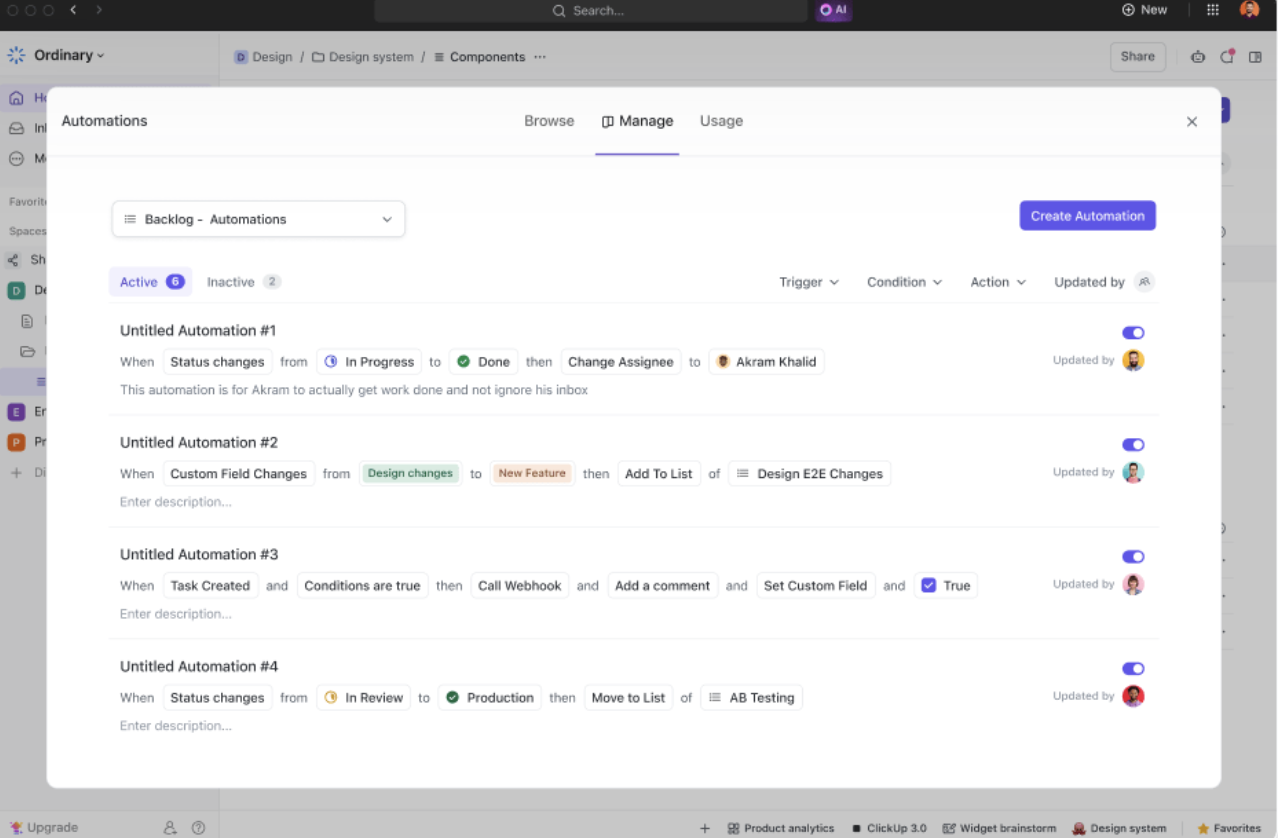
Task: Click Design in the breadcrumb
Action: pyautogui.click(x=263, y=57)
